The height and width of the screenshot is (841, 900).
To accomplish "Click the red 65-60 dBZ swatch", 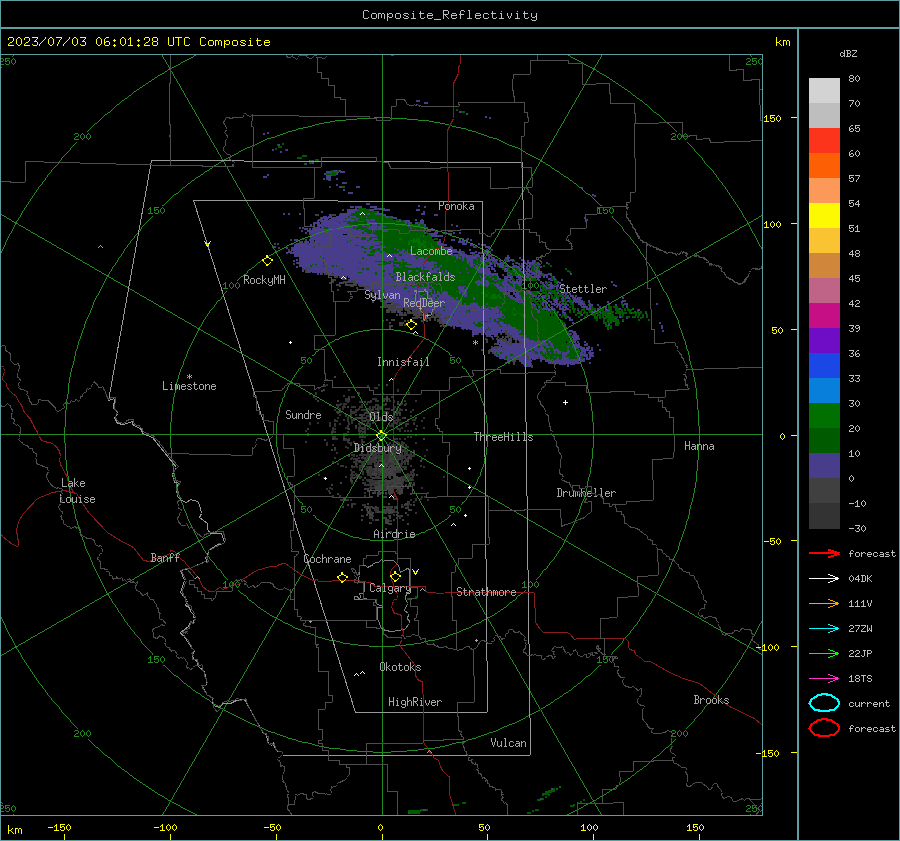I will coord(824,140).
